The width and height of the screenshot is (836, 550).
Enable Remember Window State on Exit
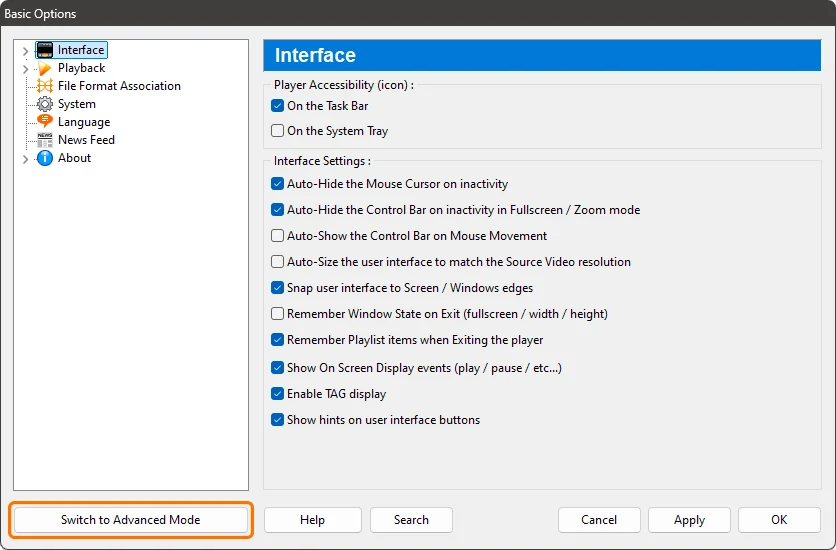[277, 313]
